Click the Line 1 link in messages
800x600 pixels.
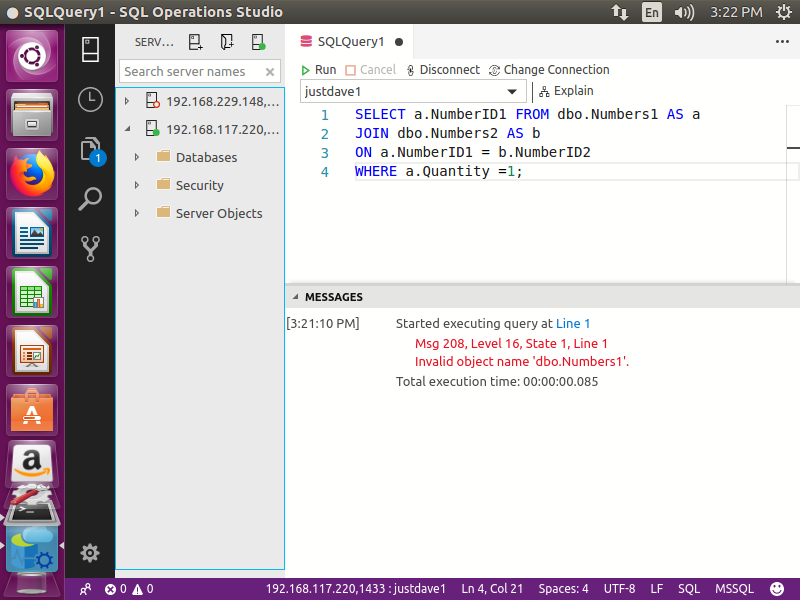pyautogui.click(x=573, y=324)
